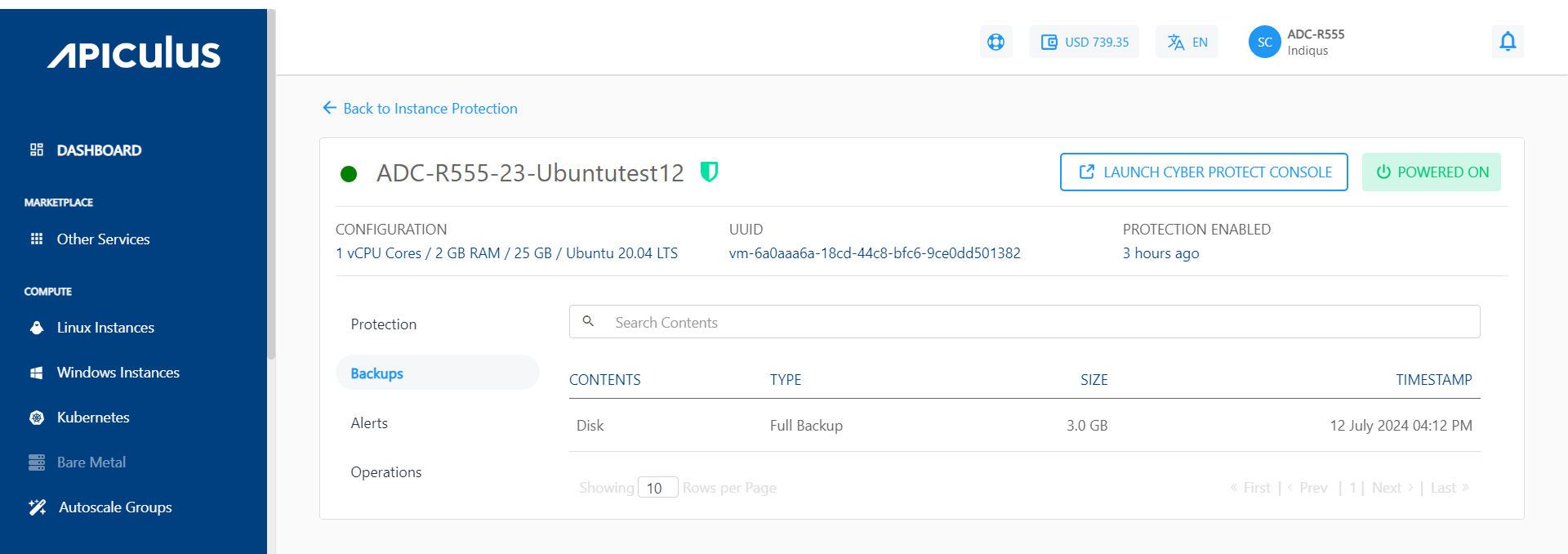This screenshot has height=554, width=1568.
Task: Click the green instance status dot
Action: click(x=349, y=173)
